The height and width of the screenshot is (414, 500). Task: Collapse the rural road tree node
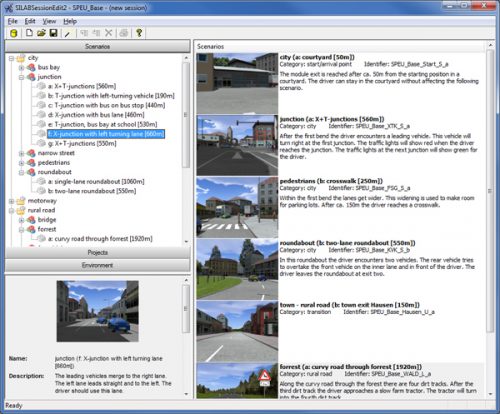pyautogui.click(x=11, y=211)
